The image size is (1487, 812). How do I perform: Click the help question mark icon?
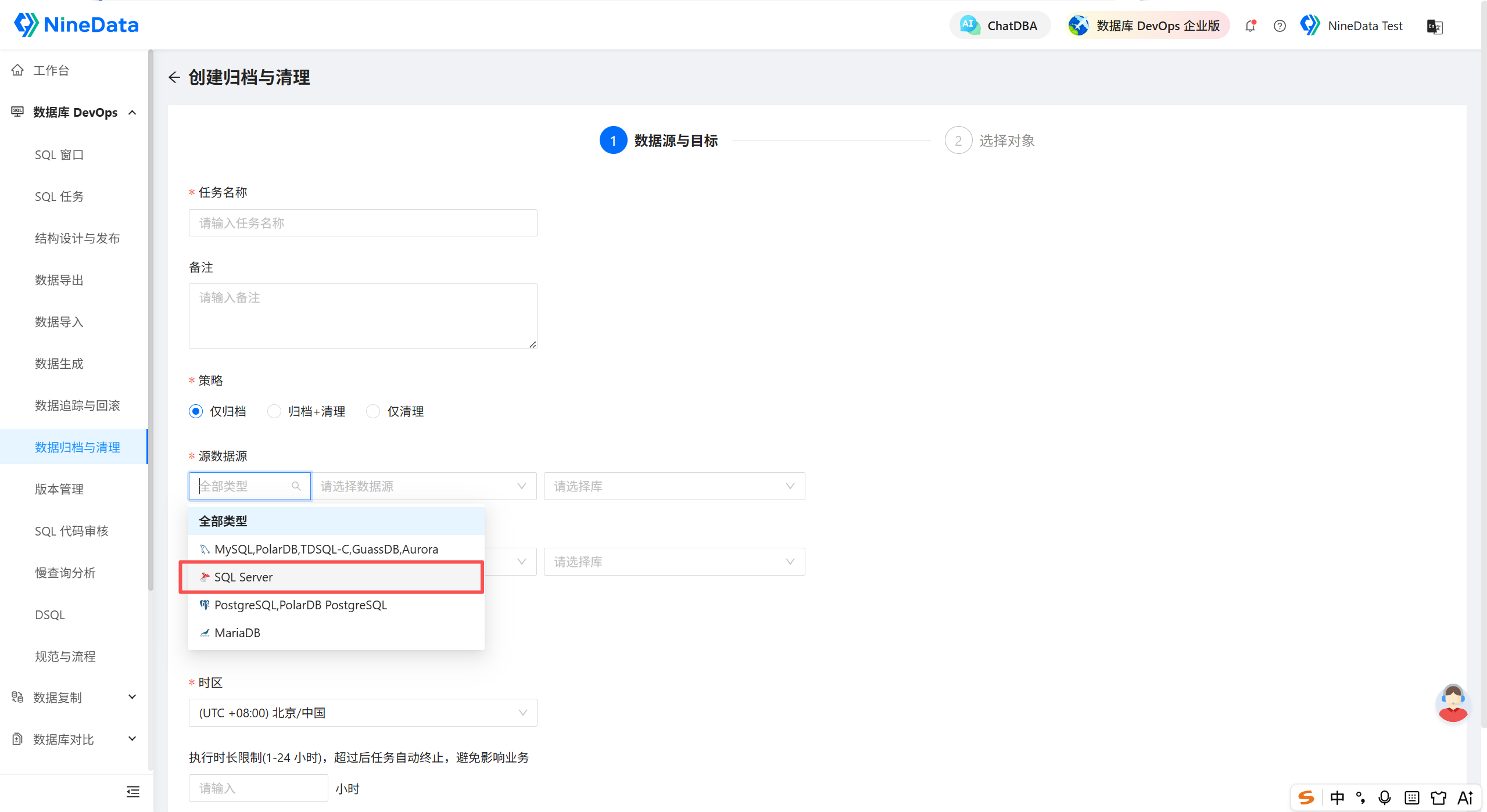click(1279, 26)
